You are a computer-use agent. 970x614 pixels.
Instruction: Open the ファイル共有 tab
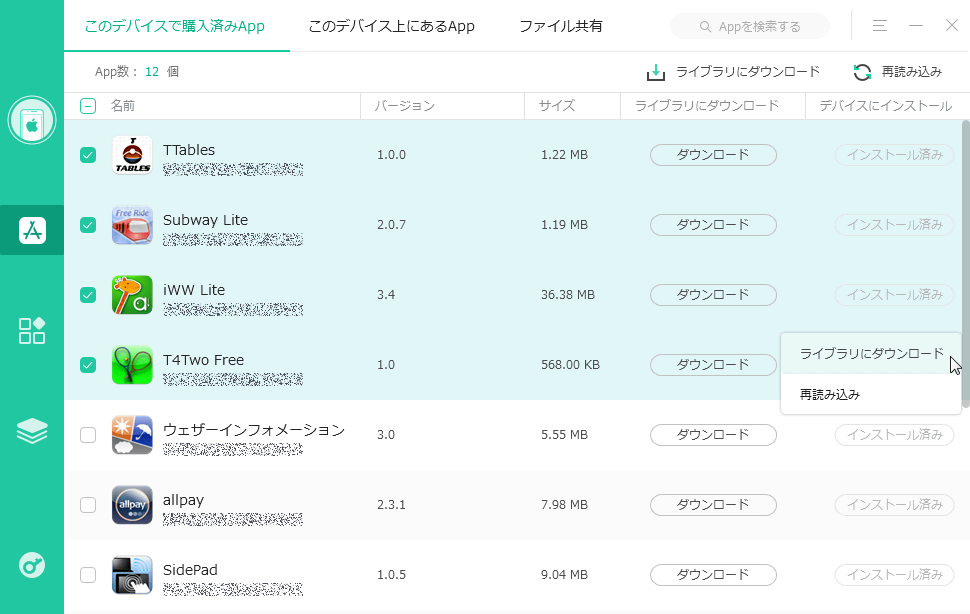tap(560, 26)
